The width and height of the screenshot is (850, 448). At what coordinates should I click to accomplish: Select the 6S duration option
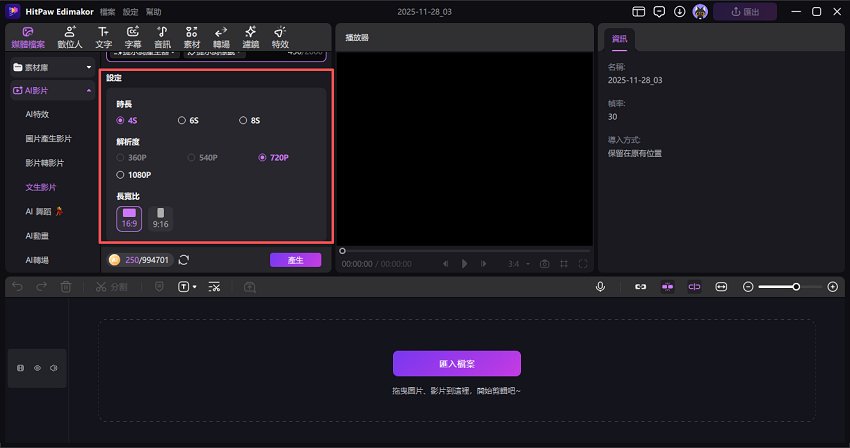click(x=188, y=120)
